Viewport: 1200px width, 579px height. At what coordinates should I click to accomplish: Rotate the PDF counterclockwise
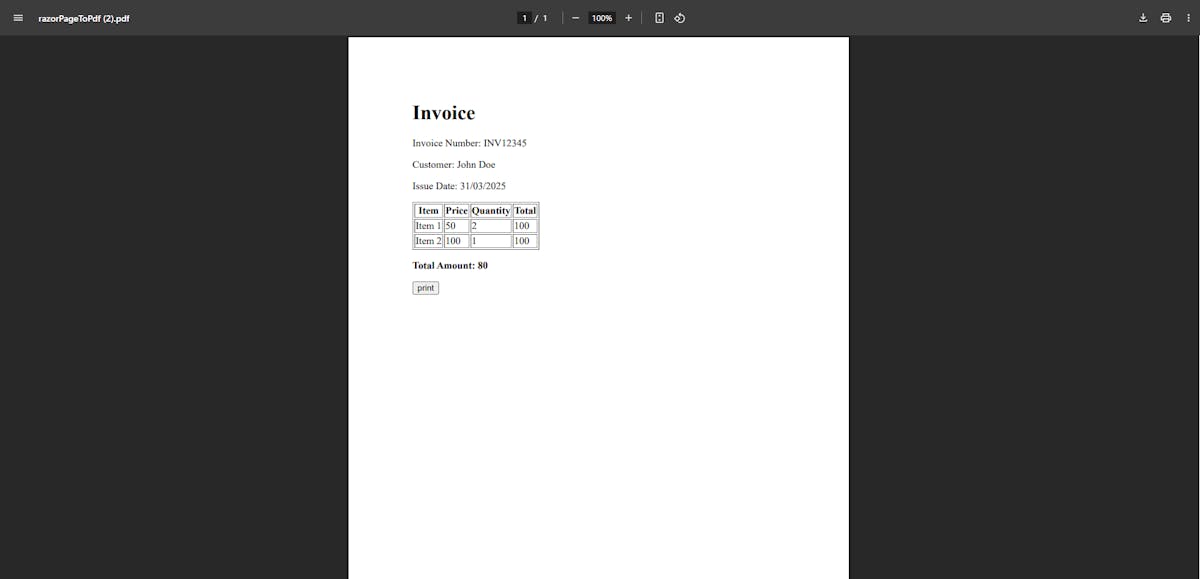680,18
